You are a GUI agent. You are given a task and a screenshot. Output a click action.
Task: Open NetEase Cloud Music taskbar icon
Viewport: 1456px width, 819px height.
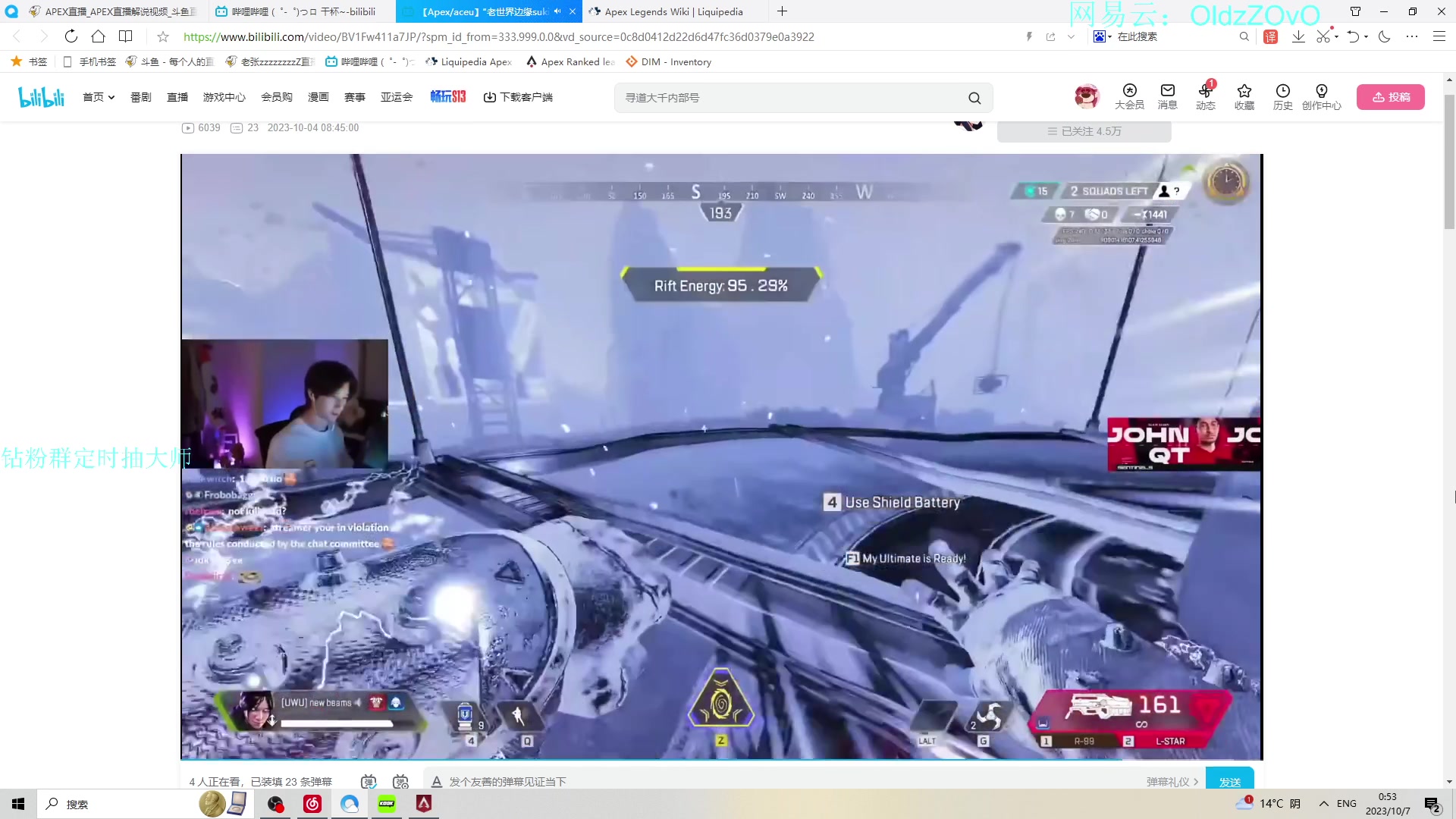312,804
